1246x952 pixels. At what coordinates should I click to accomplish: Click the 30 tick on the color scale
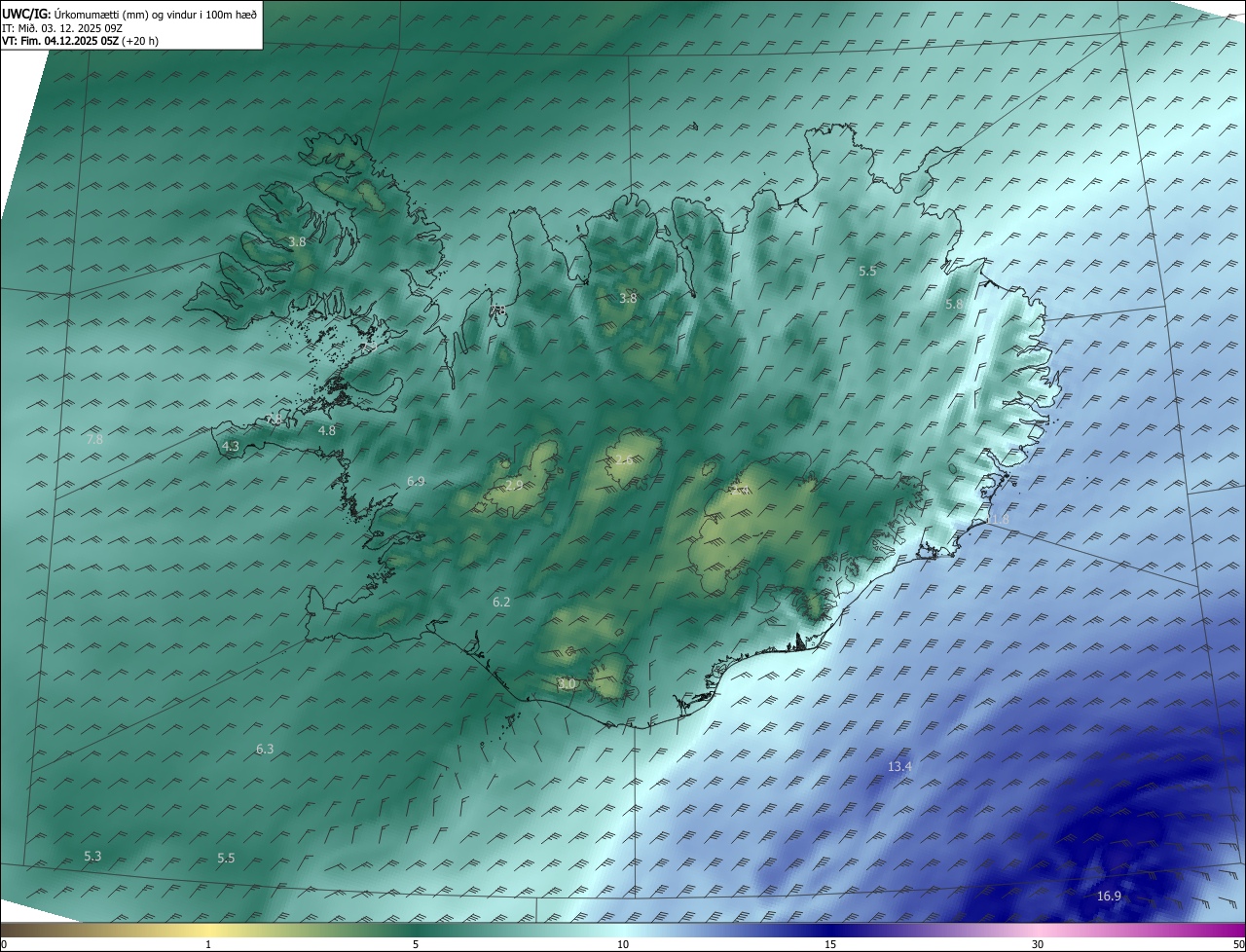(1038, 944)
